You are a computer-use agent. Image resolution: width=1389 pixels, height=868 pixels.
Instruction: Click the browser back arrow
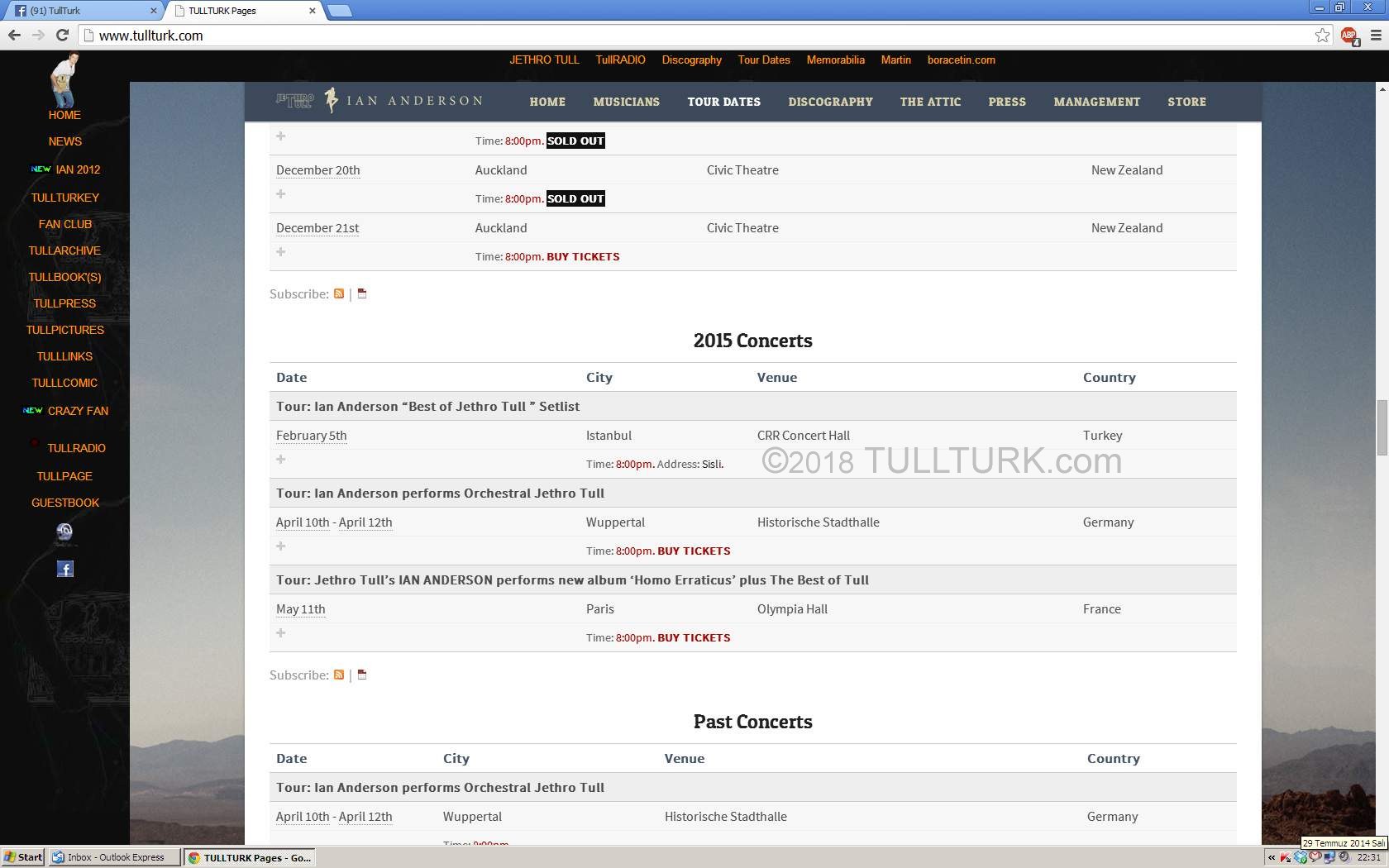point(14,35)
